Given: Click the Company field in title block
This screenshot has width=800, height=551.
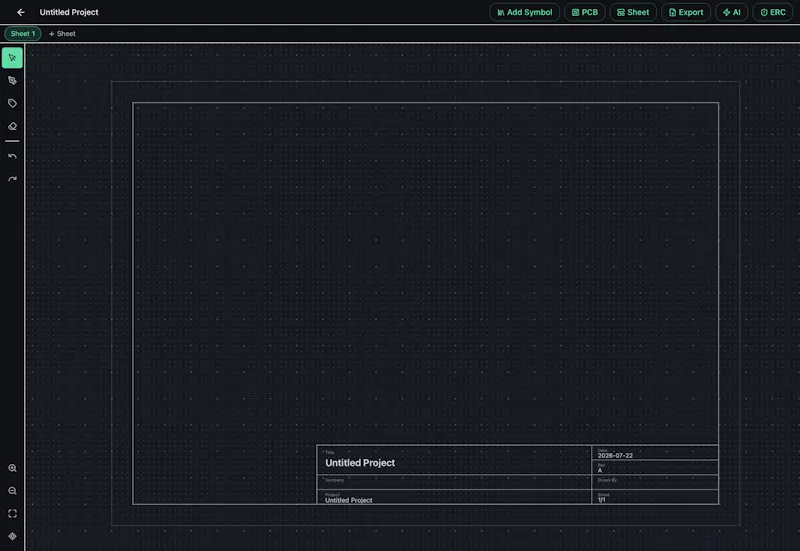Looking at the screenshot, I should pyautogui.click(x=454, y=483).
